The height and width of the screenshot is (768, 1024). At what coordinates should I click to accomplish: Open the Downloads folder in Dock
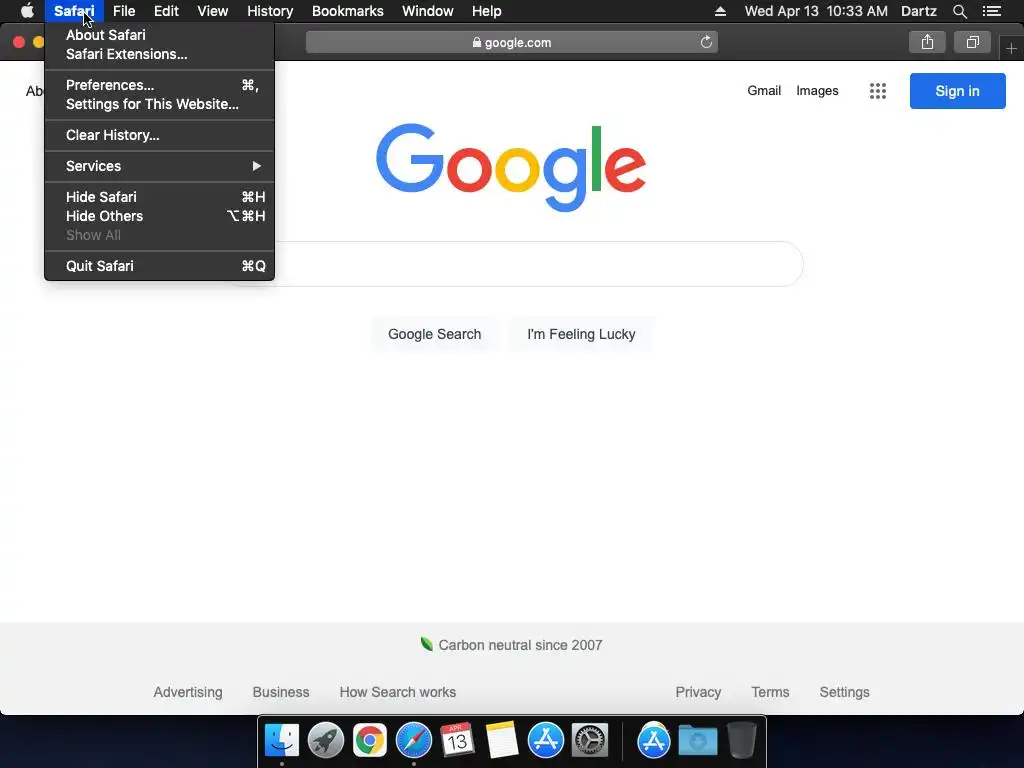(697, 741)
